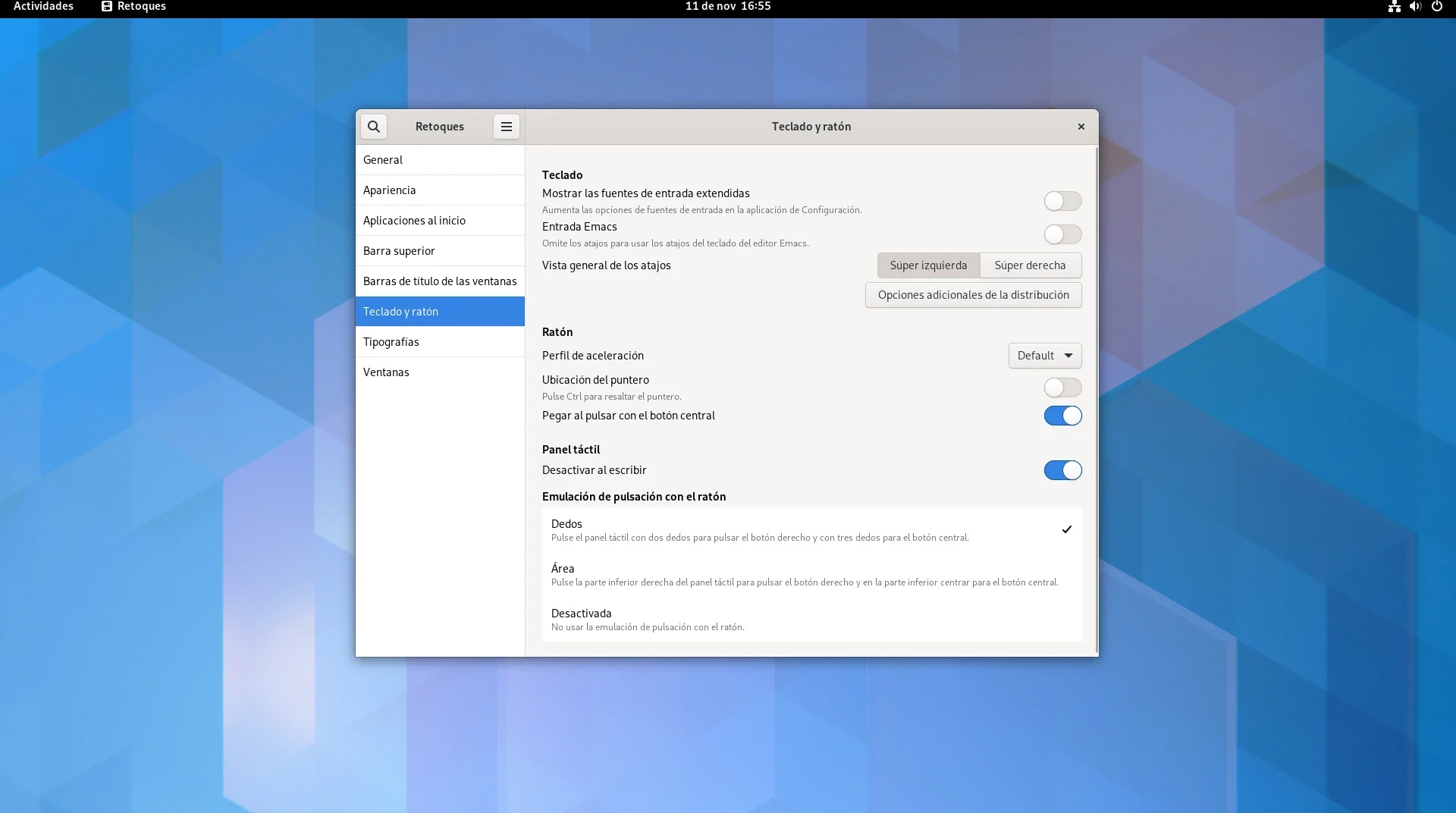The image size is (1456, 813).
Task: Close the Retoques window
Action: (x=1081, y=127)
